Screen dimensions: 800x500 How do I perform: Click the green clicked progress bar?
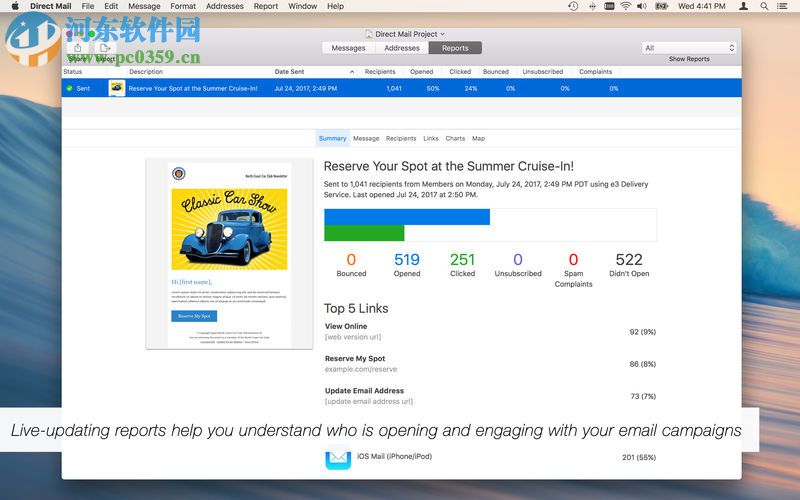coord(364,233)
